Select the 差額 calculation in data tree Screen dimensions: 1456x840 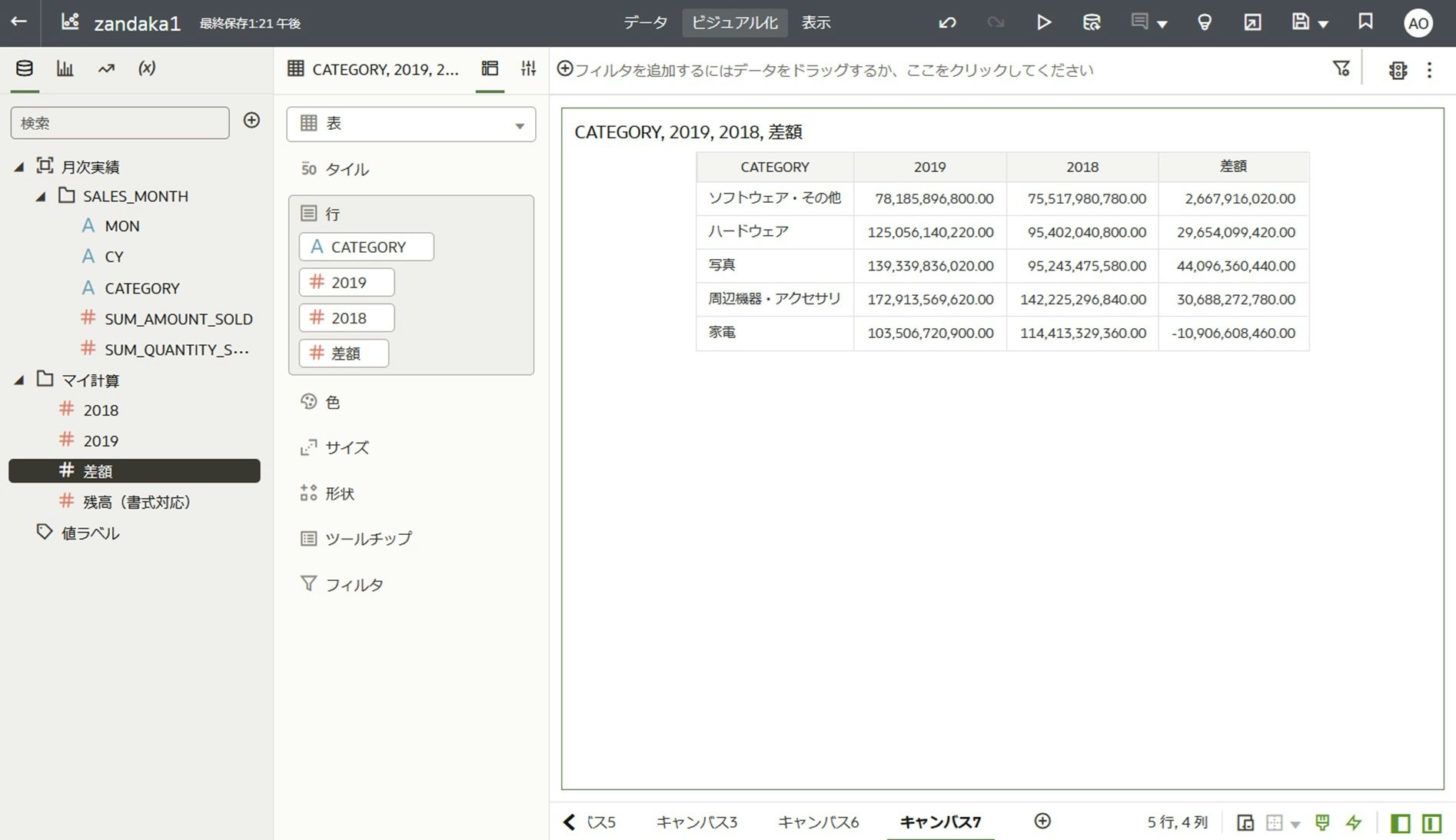tap(135, 471)
